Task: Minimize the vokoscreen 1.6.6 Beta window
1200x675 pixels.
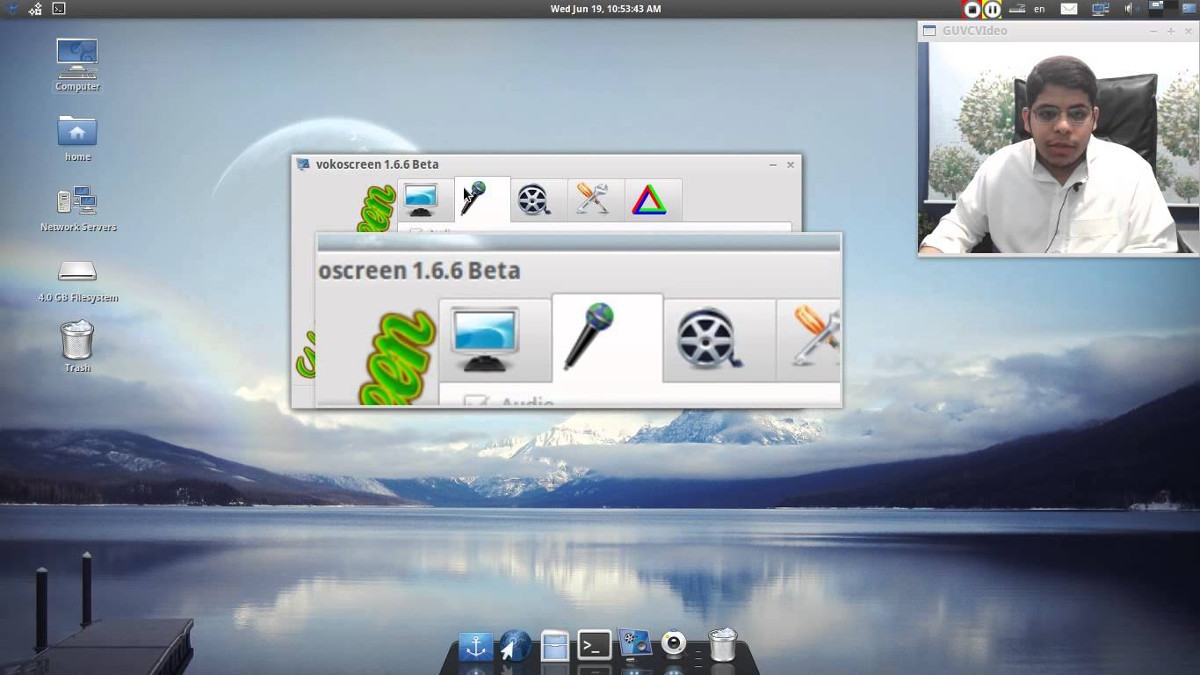Action: 773,165
